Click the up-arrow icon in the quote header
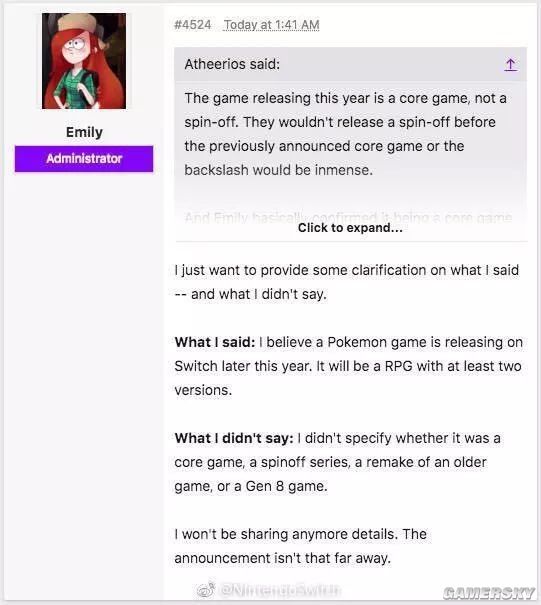The image size is (541, 605). click(x=511, y=65)
